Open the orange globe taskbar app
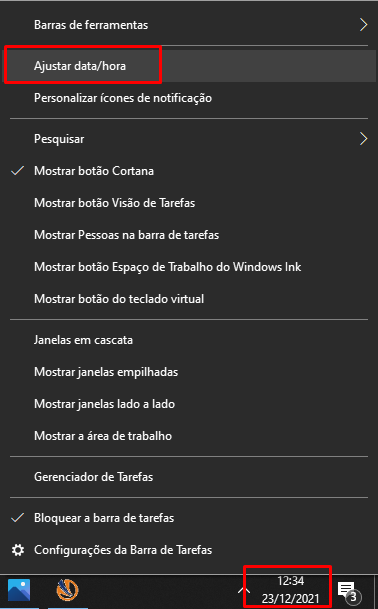378x609 pixels. coord(68,590)
